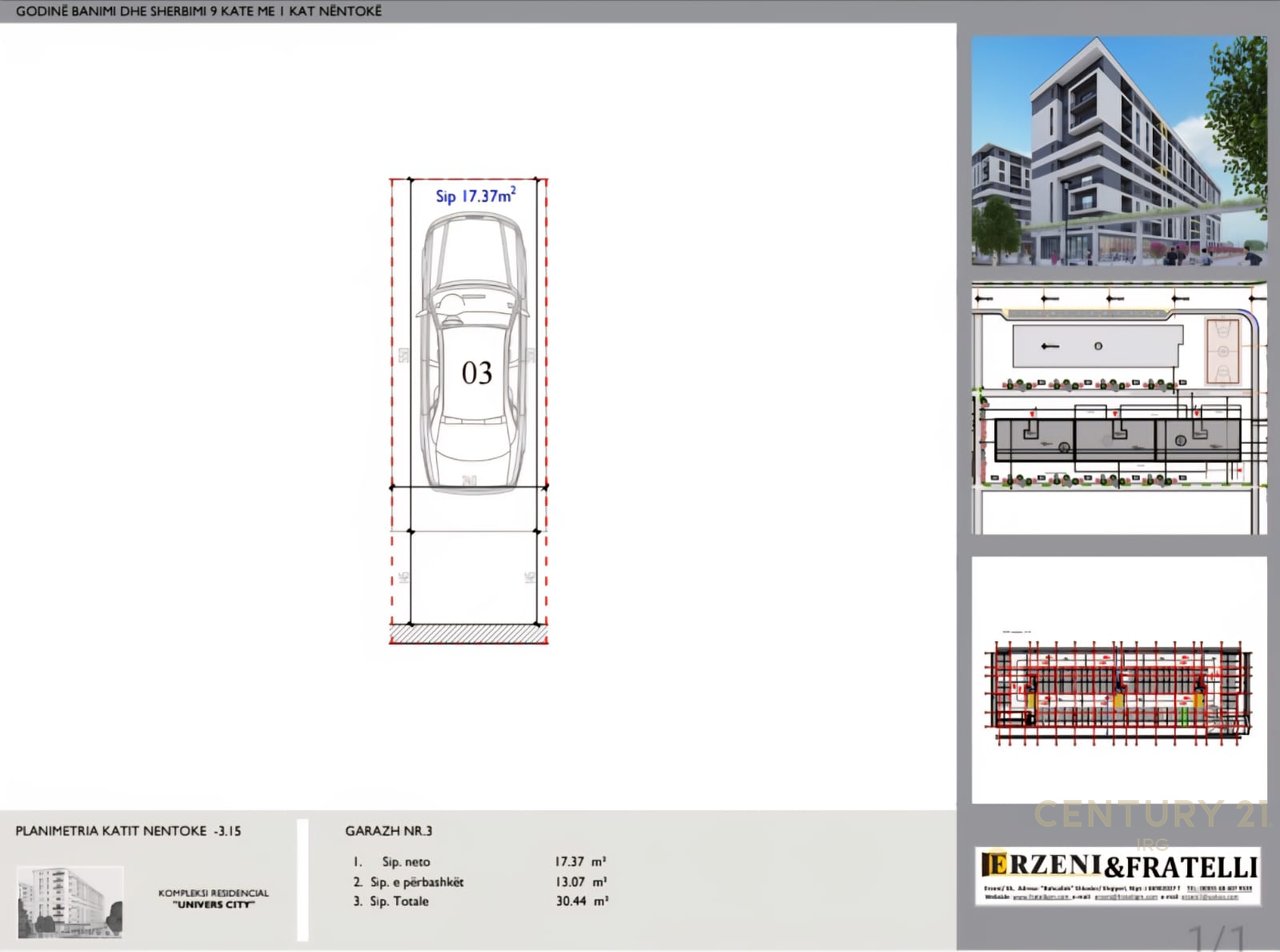Click small building thumbnail in bottom-left
Screen dimensions: 1280x952
click(x=70, y=900)
